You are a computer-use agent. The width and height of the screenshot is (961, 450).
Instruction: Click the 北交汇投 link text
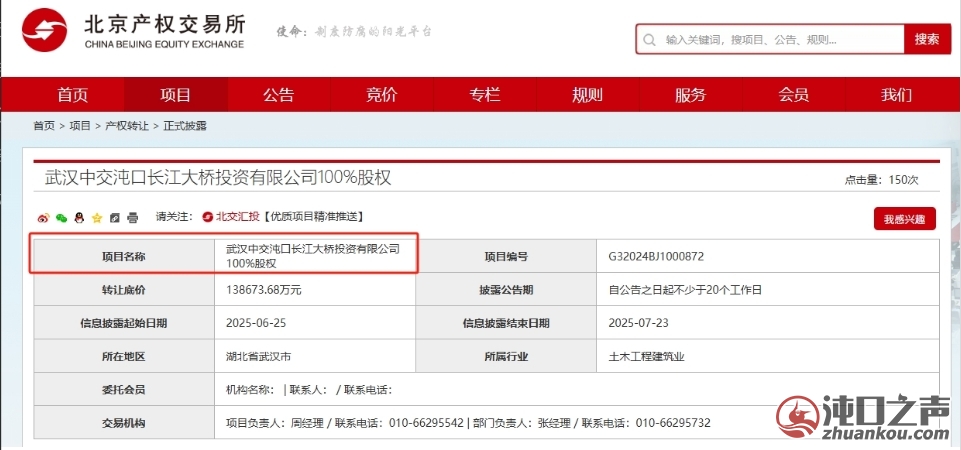[238, 216]
